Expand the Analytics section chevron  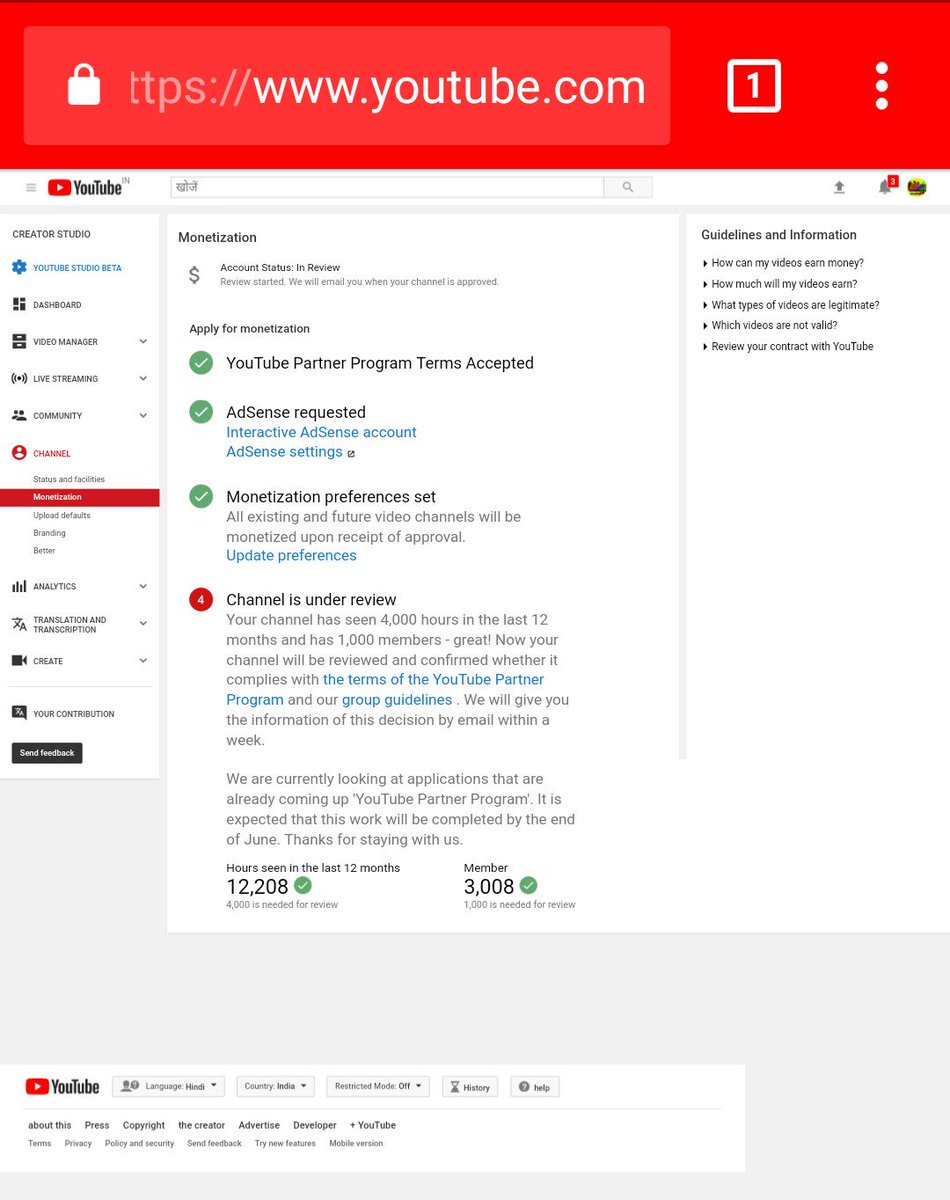click(x=143, y=586)
